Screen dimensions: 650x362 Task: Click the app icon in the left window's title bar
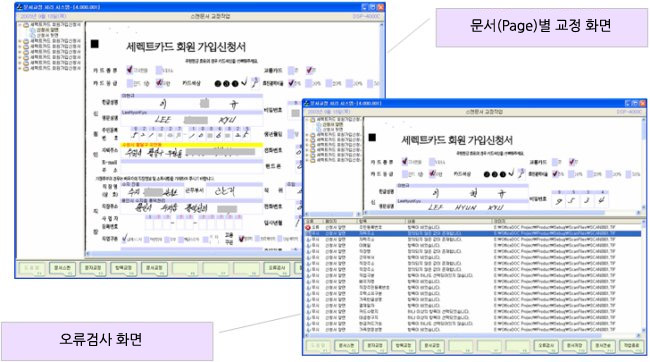point(19,7)
